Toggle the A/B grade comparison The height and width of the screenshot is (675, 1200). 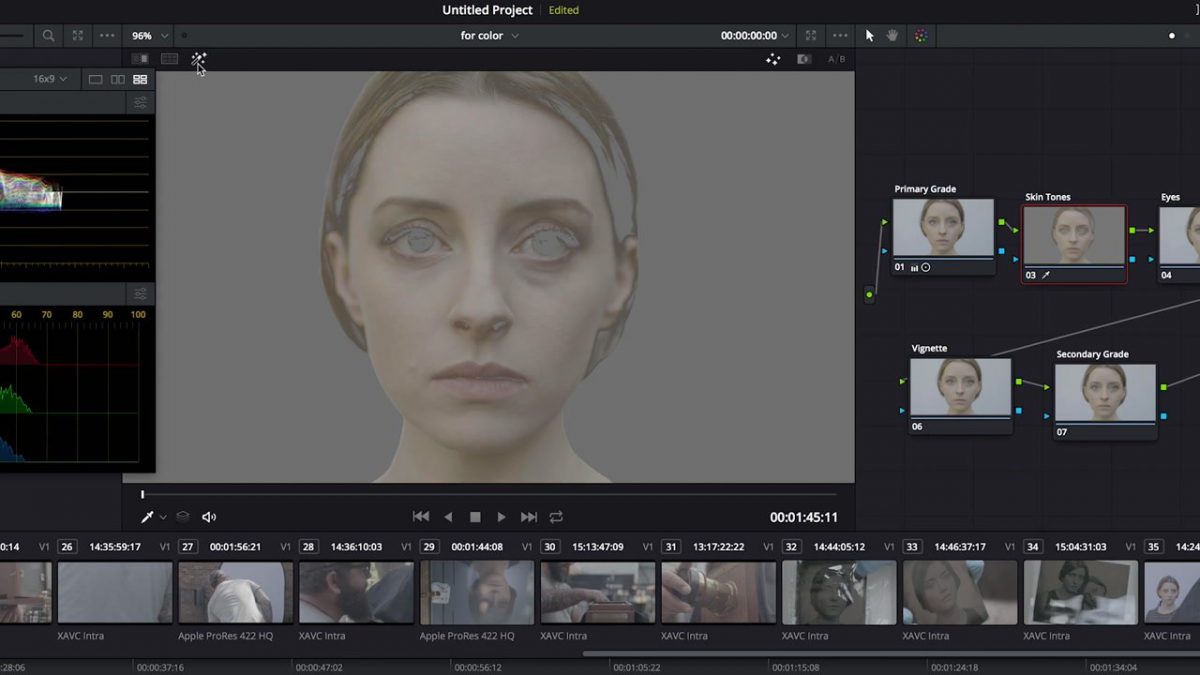click(x=836, y=59)
